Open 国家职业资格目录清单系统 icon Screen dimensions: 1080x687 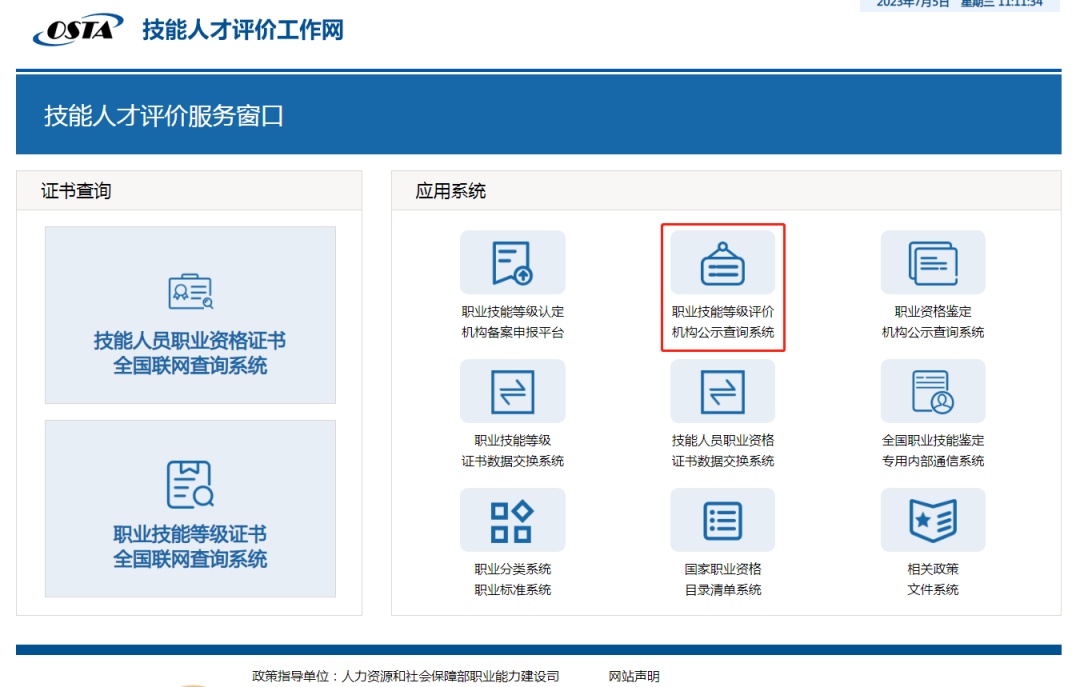722,520
